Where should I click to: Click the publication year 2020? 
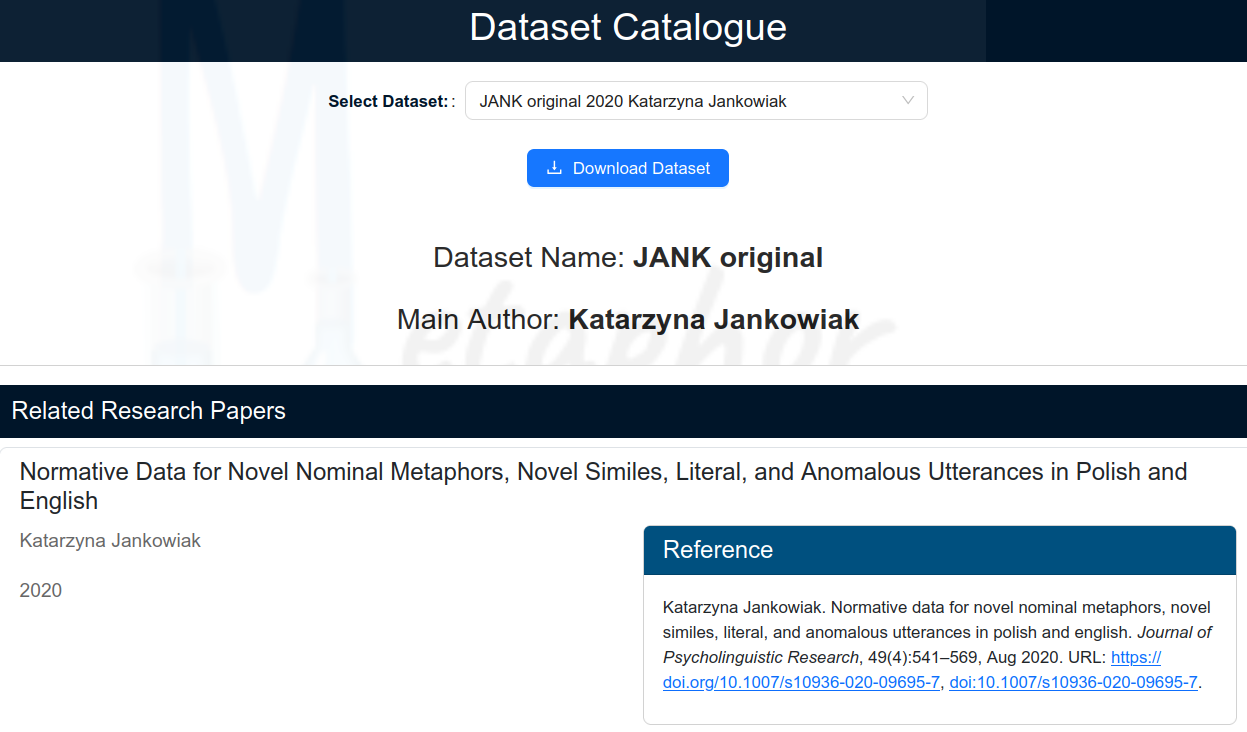tap(41, 591)
